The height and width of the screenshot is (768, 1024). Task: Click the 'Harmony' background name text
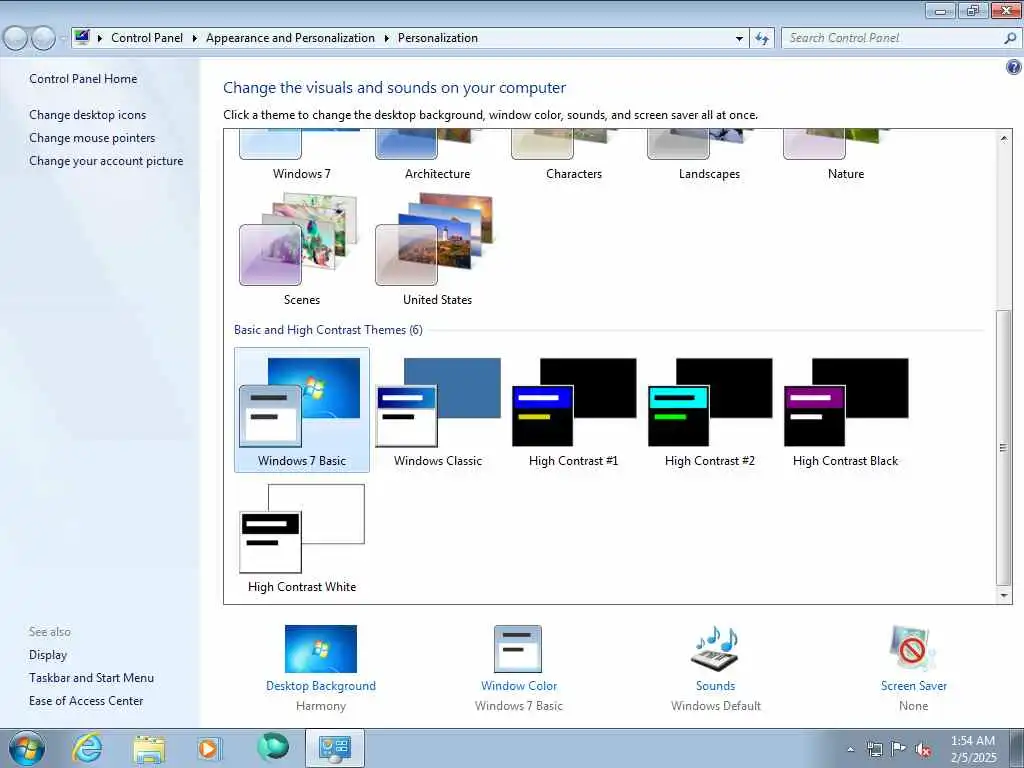pyautogui.click(x=321, y=706)
